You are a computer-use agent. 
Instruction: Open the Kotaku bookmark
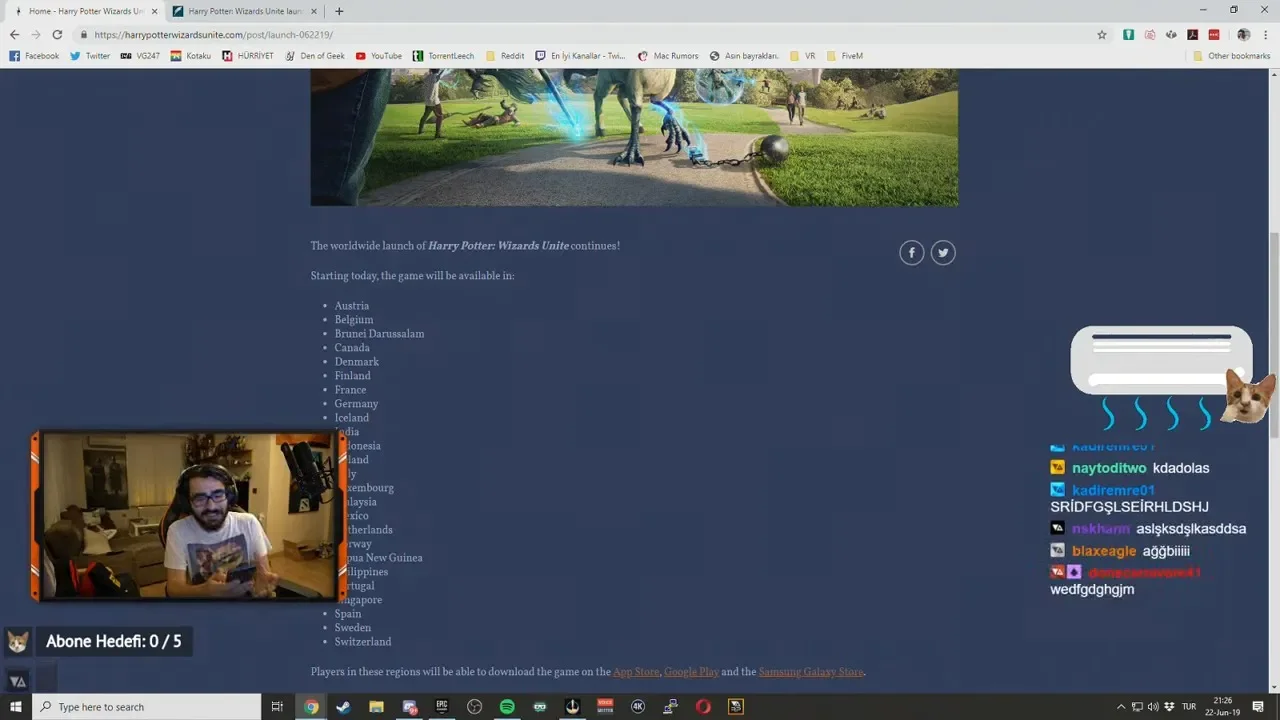[190, 56]
